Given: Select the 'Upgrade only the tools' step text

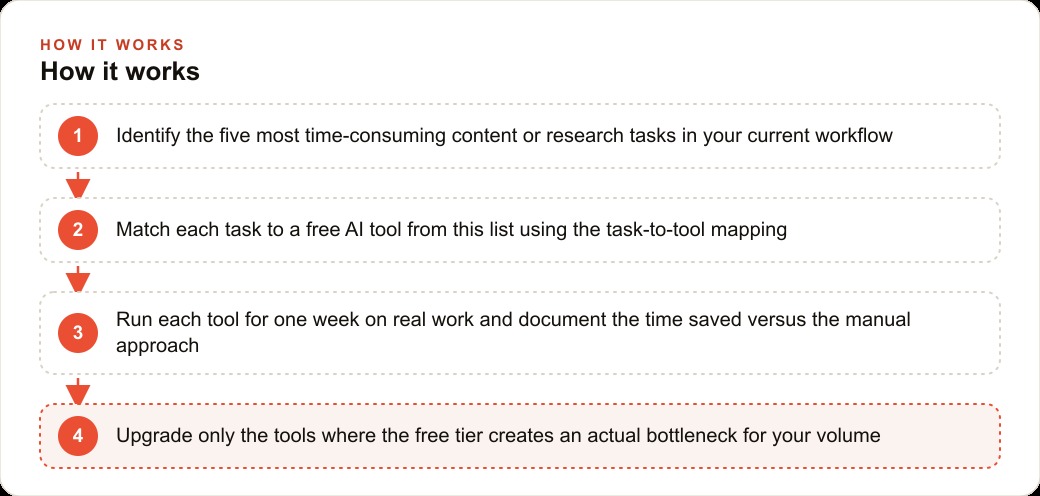Looking at the screenshot, I should point(497,436).
